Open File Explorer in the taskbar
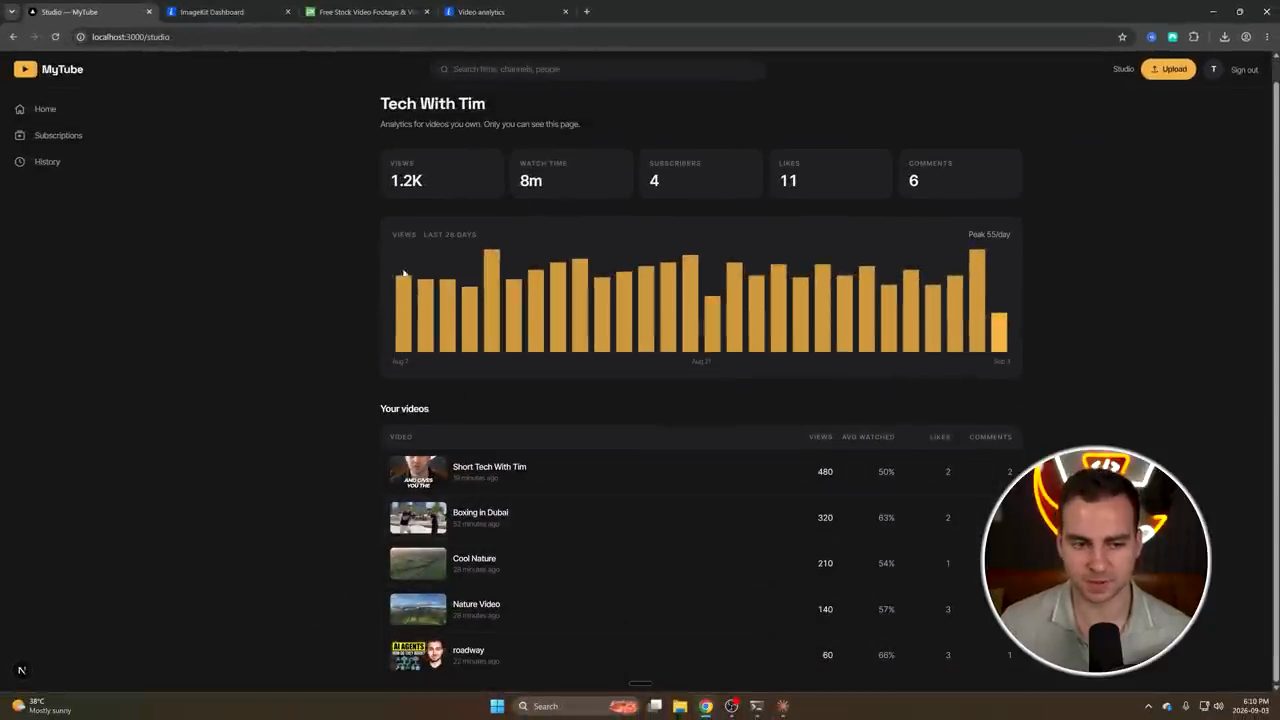 pos(680,706)
